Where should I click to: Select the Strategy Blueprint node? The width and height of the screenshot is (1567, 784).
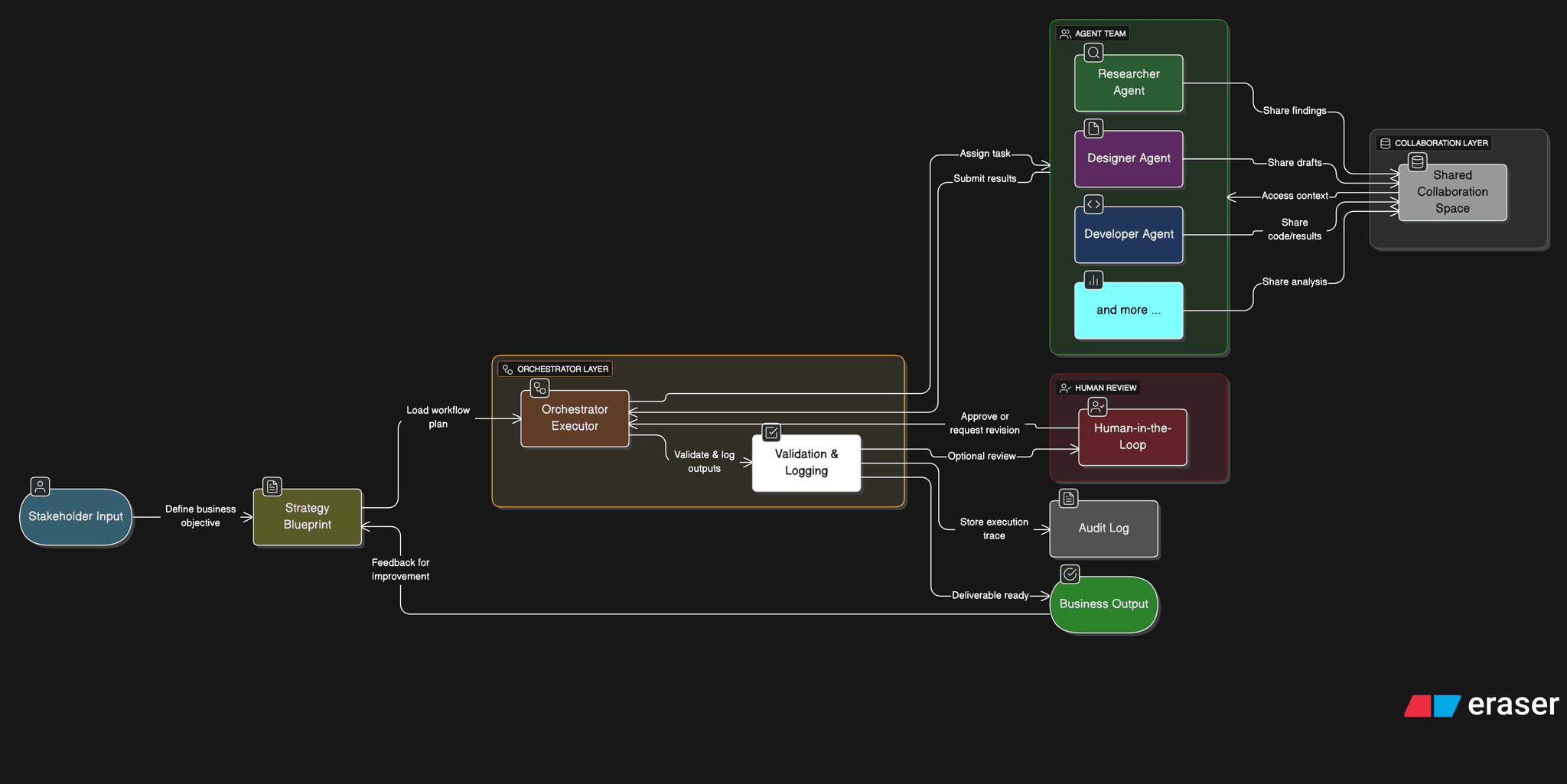coord(308,517)
